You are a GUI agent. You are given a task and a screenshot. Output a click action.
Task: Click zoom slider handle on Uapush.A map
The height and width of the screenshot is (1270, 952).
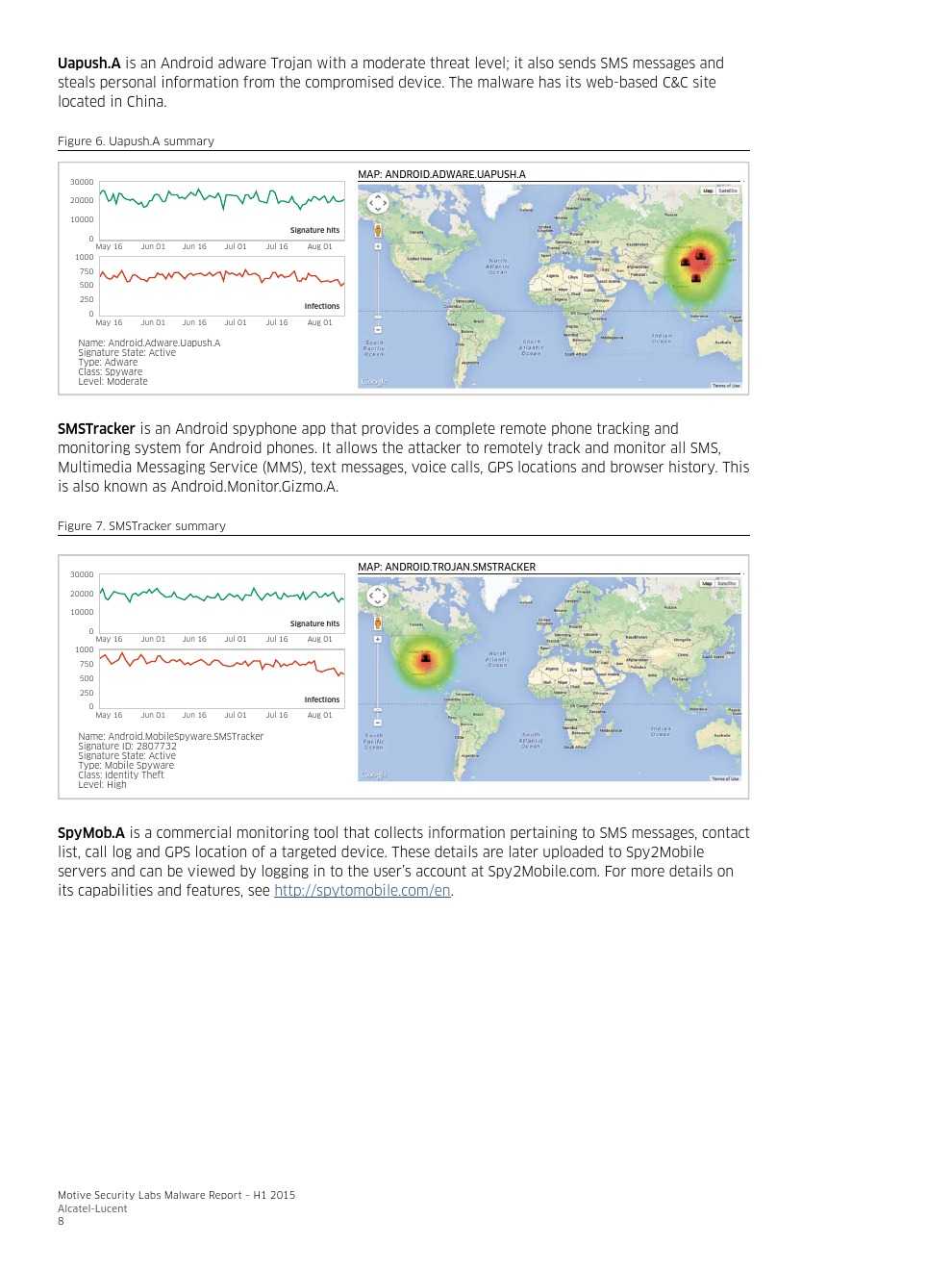click(378, 317)
